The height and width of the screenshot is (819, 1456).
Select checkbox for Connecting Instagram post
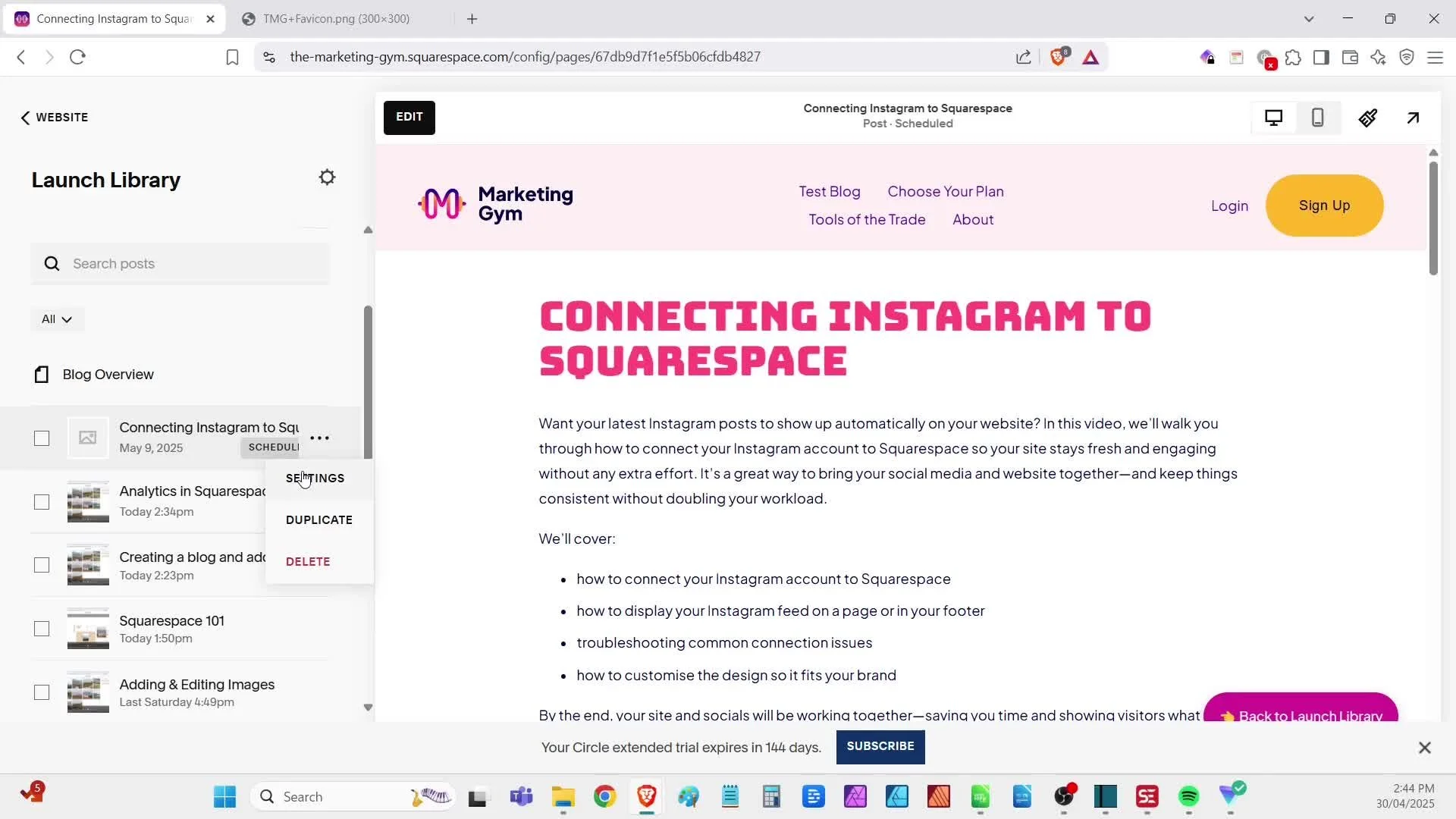[x=42, y=438]
